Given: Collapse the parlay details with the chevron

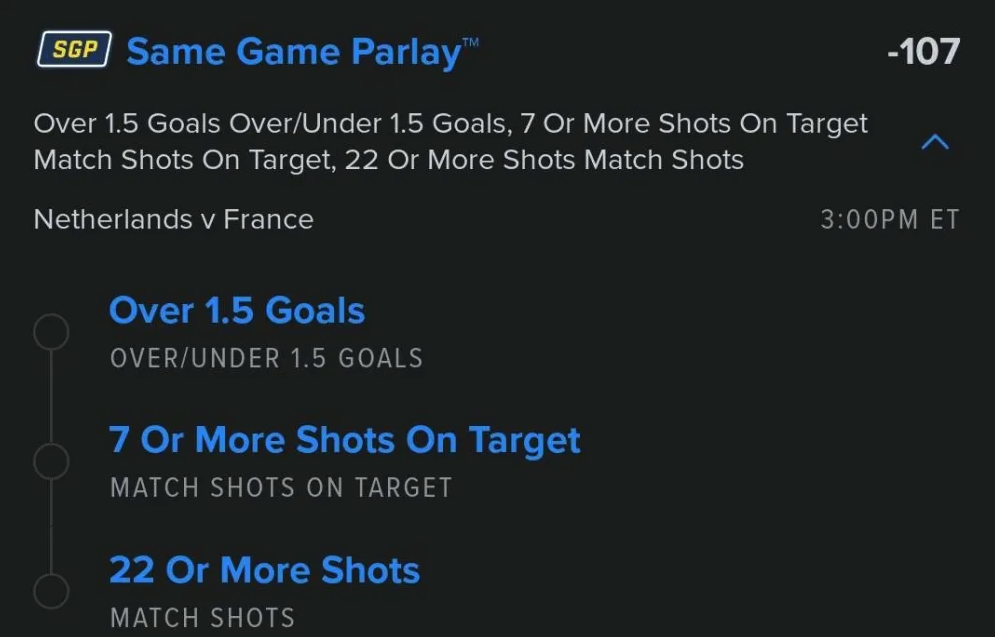Looking at the screenshot, I should click(x=934, y=143).
